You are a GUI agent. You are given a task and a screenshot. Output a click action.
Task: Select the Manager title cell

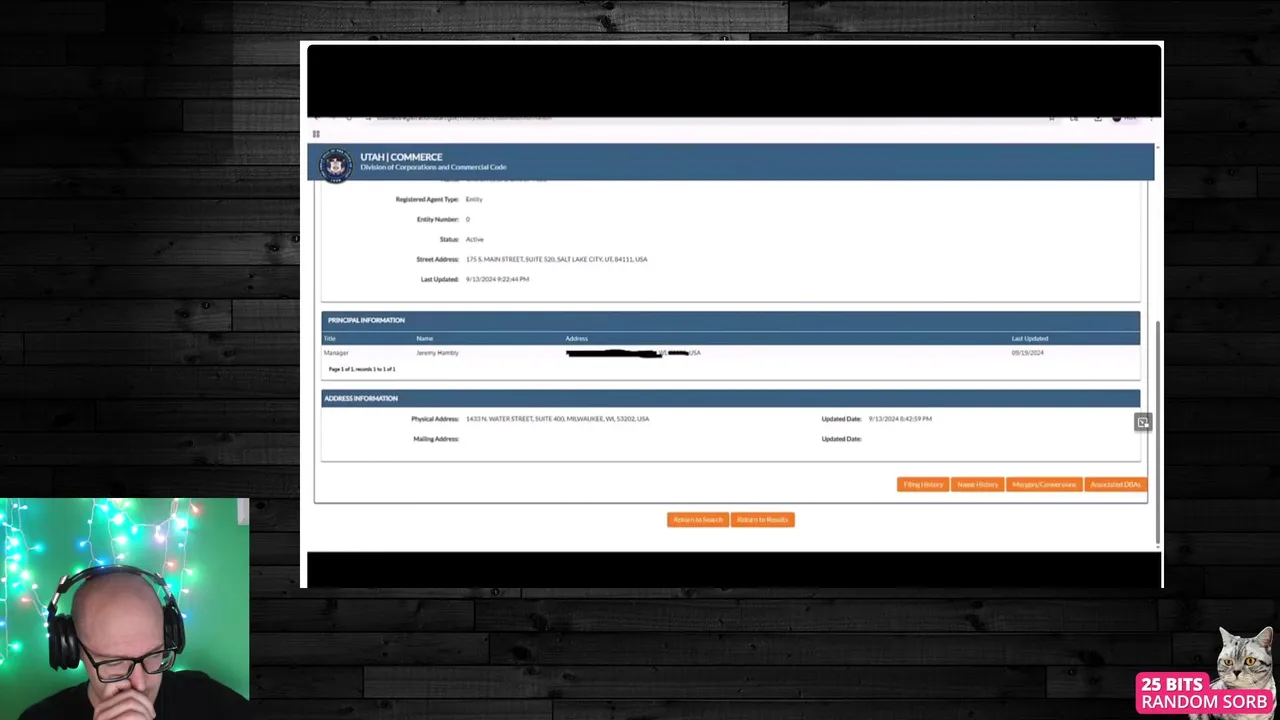pyautogui.click(x=336, y=353)
